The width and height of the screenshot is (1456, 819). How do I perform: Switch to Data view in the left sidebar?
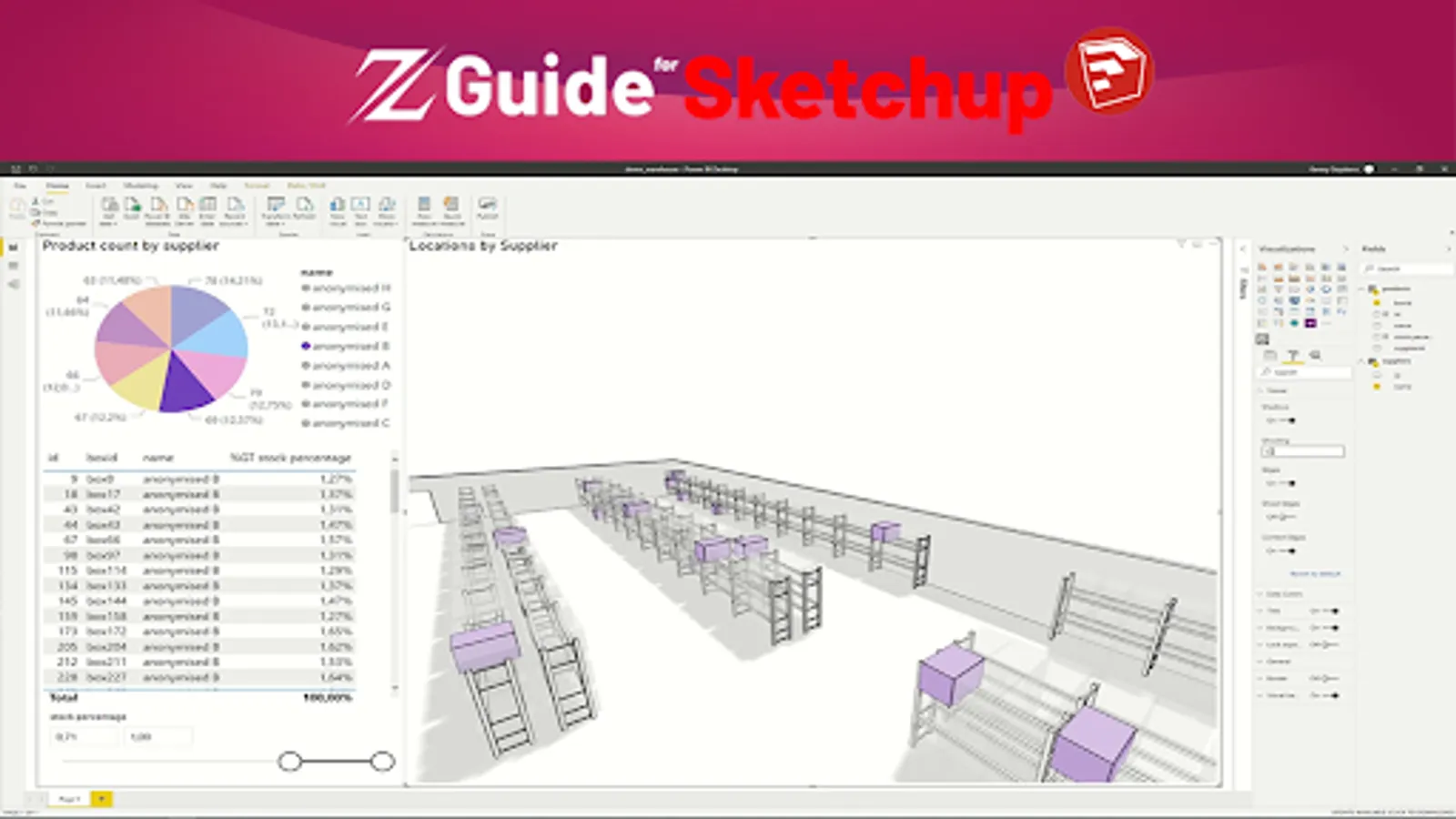click(13, 266)
